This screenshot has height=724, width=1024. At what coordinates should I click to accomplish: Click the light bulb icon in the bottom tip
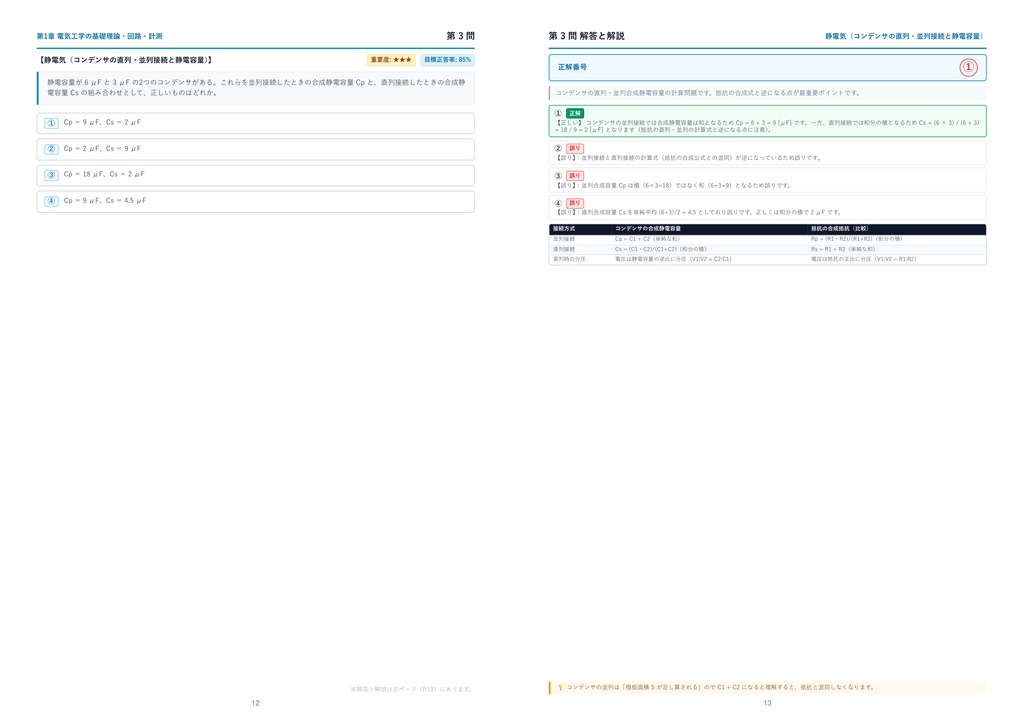[560, 687]
